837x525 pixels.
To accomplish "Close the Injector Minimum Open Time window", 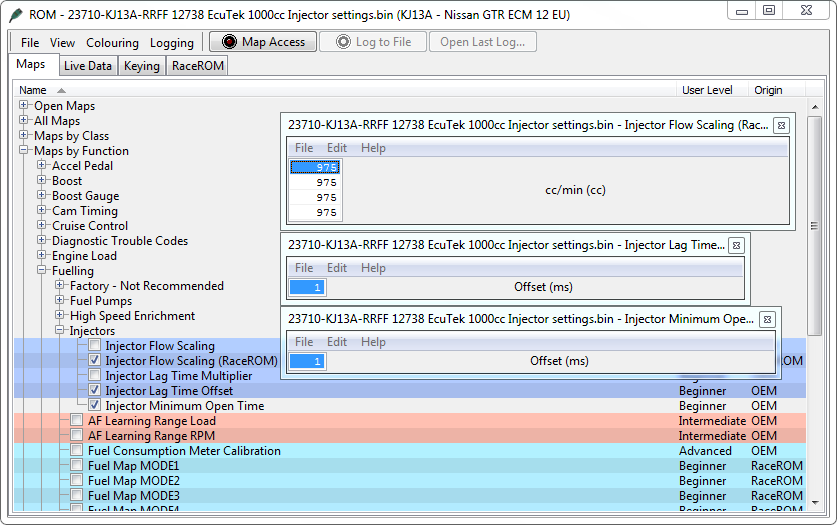I will pos(766,319).
